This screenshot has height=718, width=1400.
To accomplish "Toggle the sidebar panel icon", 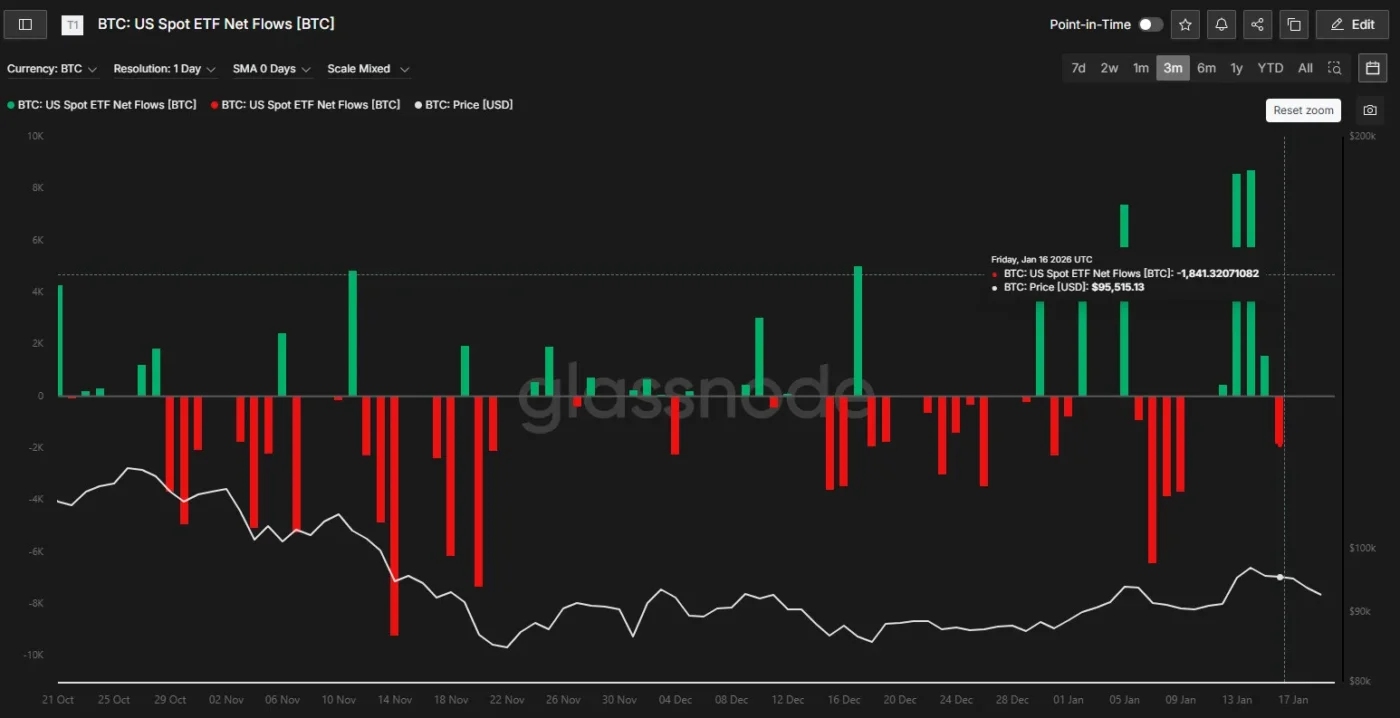I will click(x=25, y=24).
